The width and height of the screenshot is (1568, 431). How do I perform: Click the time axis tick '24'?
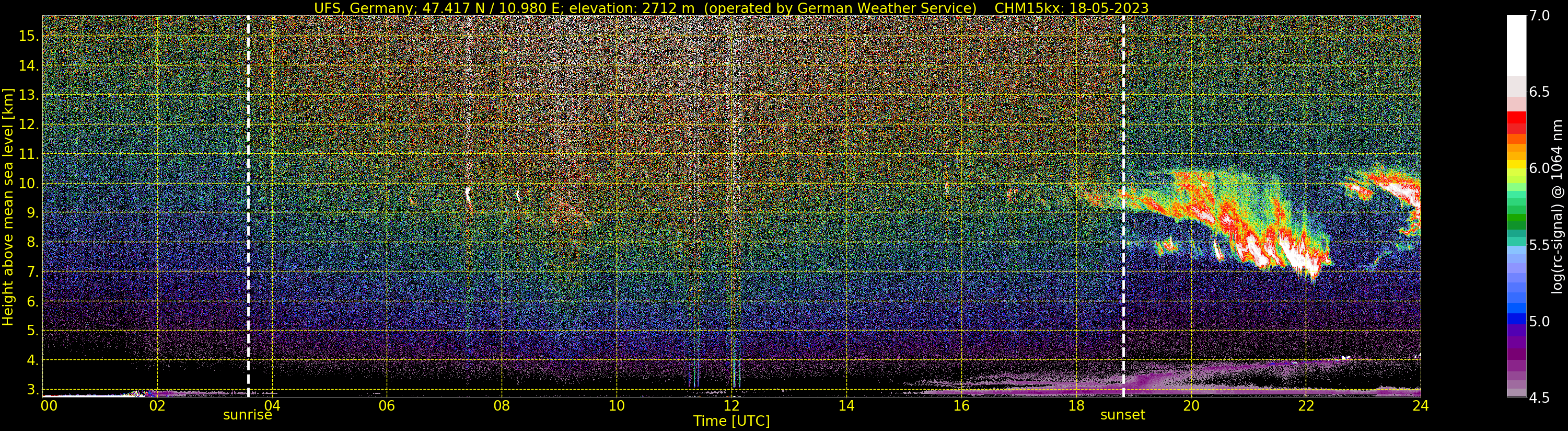click(1421, 405)
